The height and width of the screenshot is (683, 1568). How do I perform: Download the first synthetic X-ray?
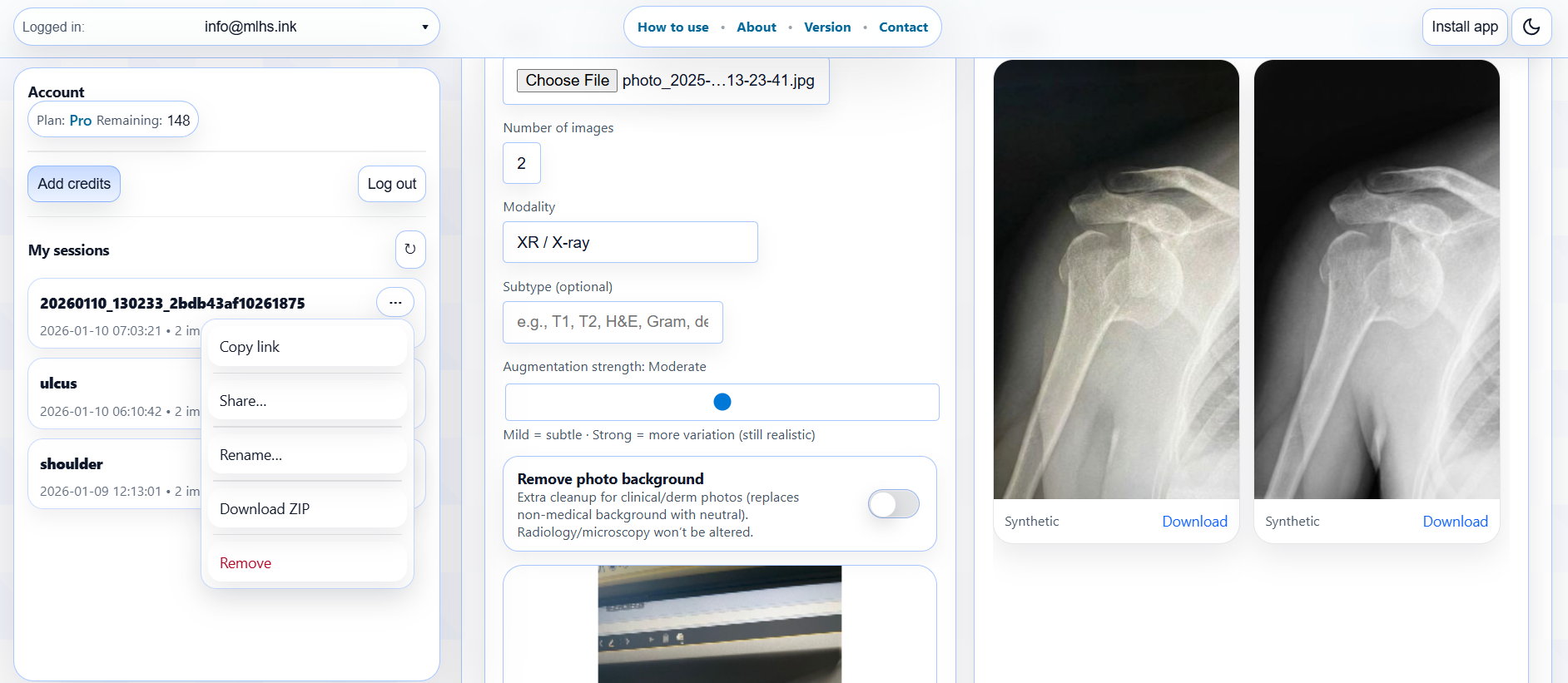point(1193,521)
